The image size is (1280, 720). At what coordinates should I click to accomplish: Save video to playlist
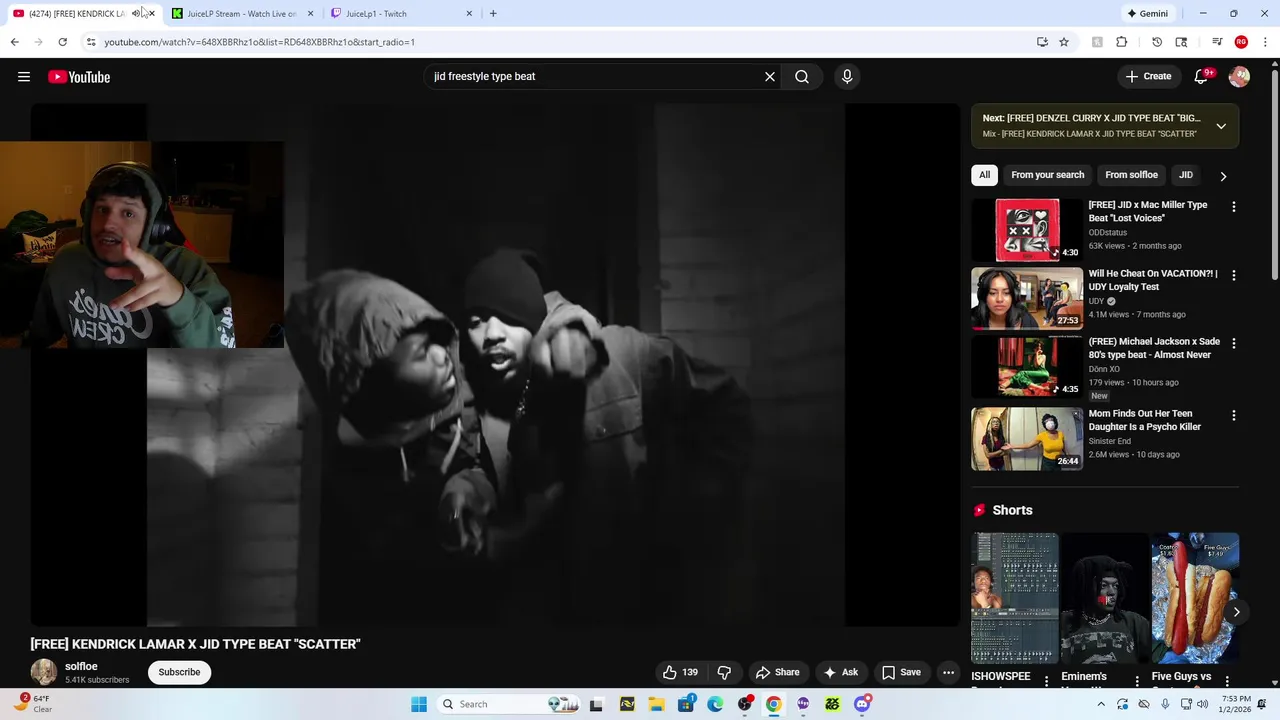click(x=901, y=672)
